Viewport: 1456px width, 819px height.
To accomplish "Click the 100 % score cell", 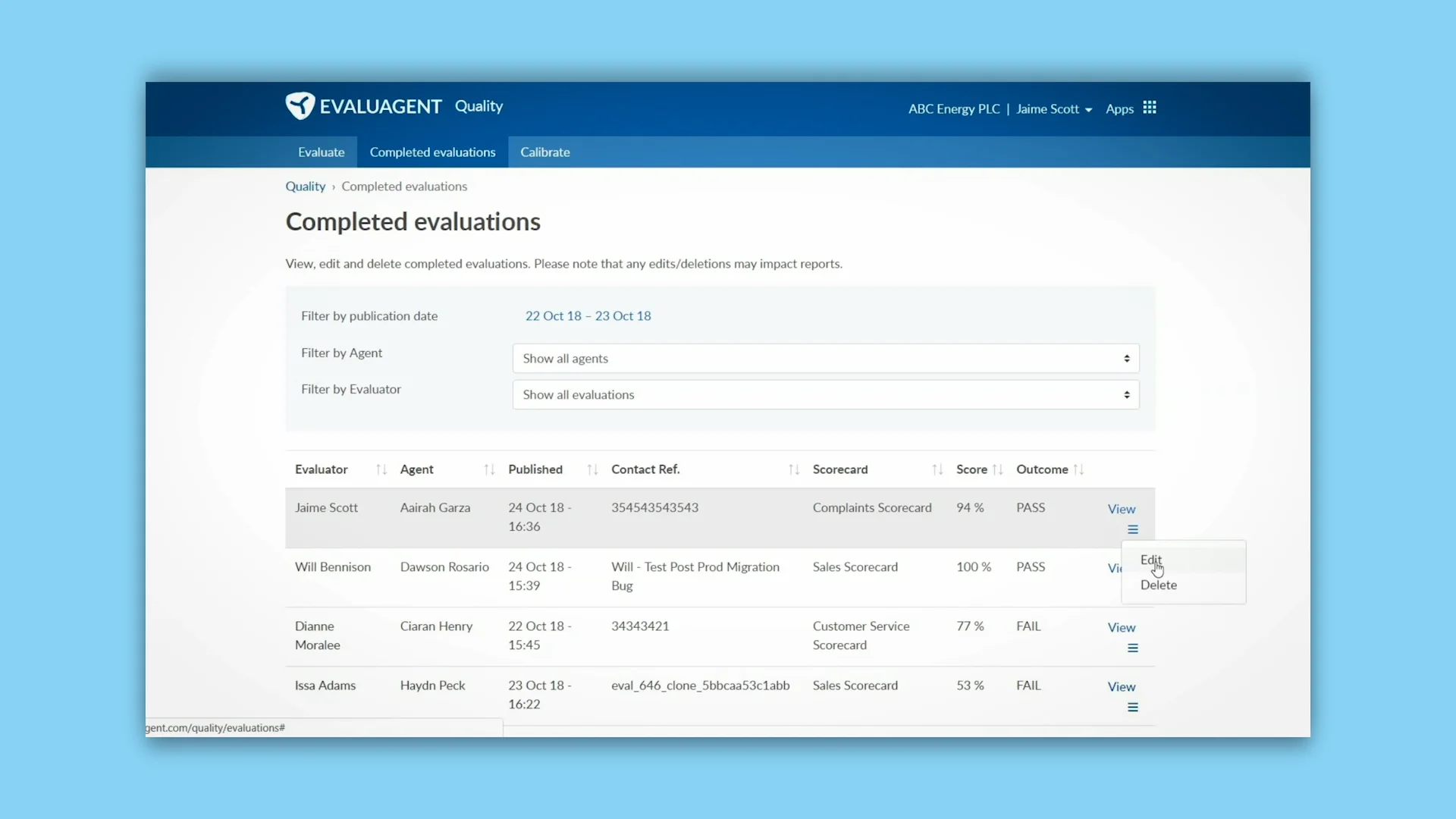I will click(974, 567).
